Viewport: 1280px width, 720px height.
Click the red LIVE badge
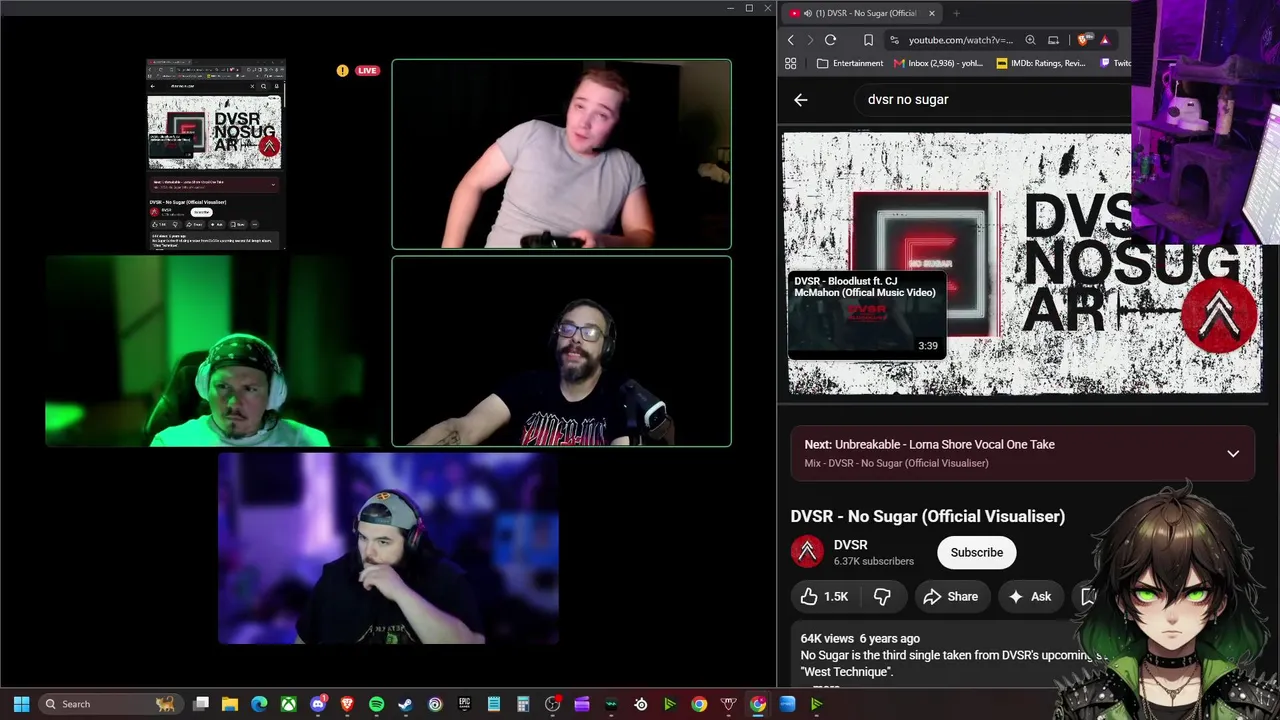click(x=367, y=71)
